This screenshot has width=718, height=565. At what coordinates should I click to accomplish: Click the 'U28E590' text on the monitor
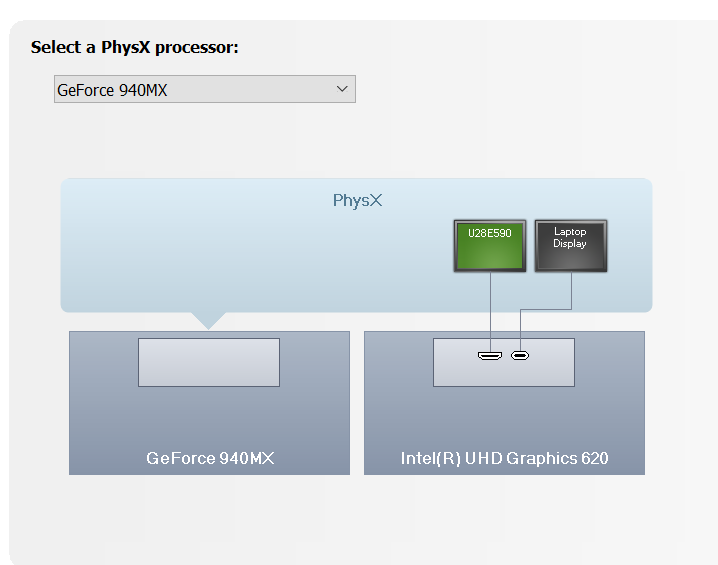tap(489, 233)
